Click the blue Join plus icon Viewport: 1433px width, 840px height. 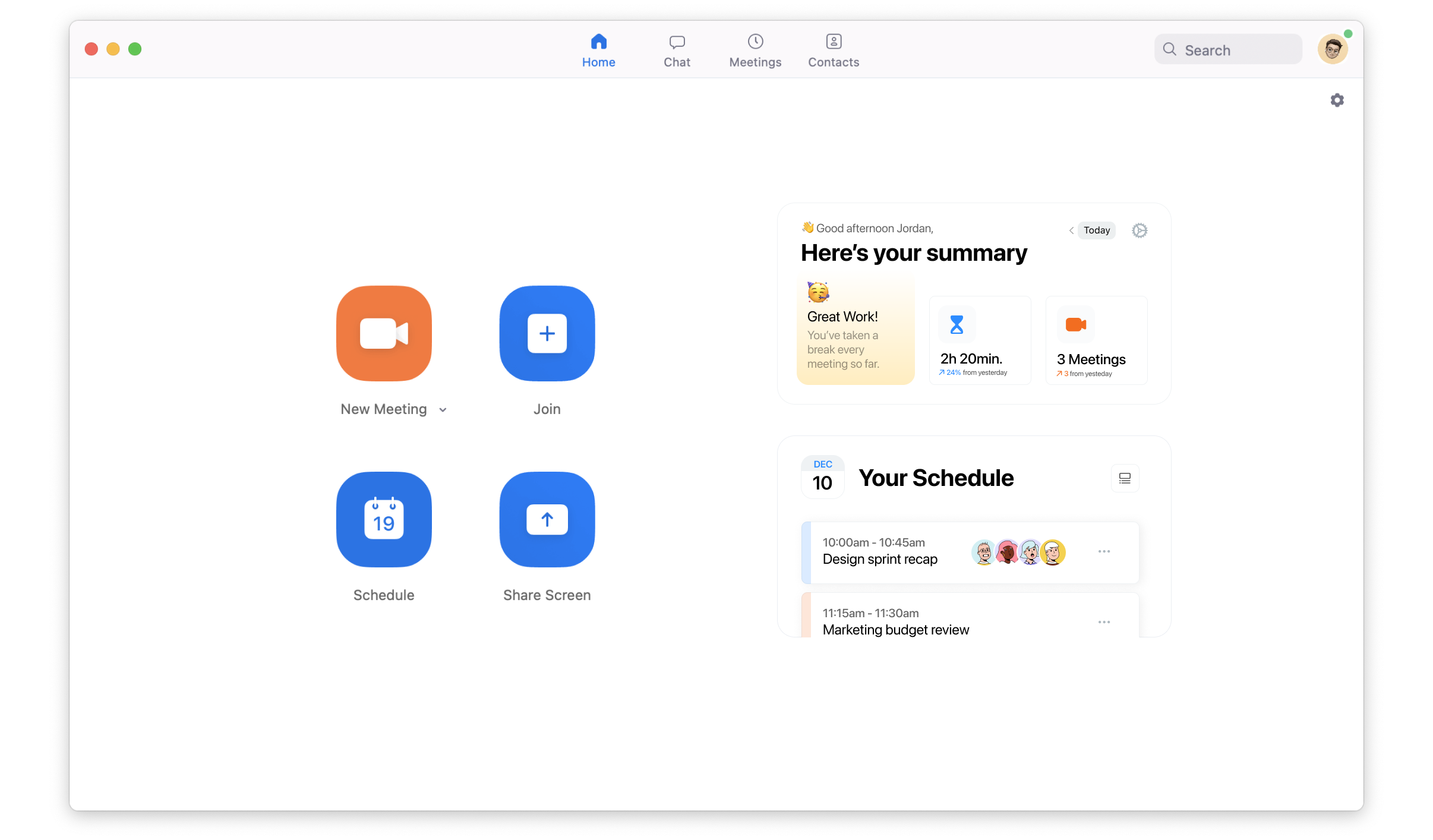point(547,333)
